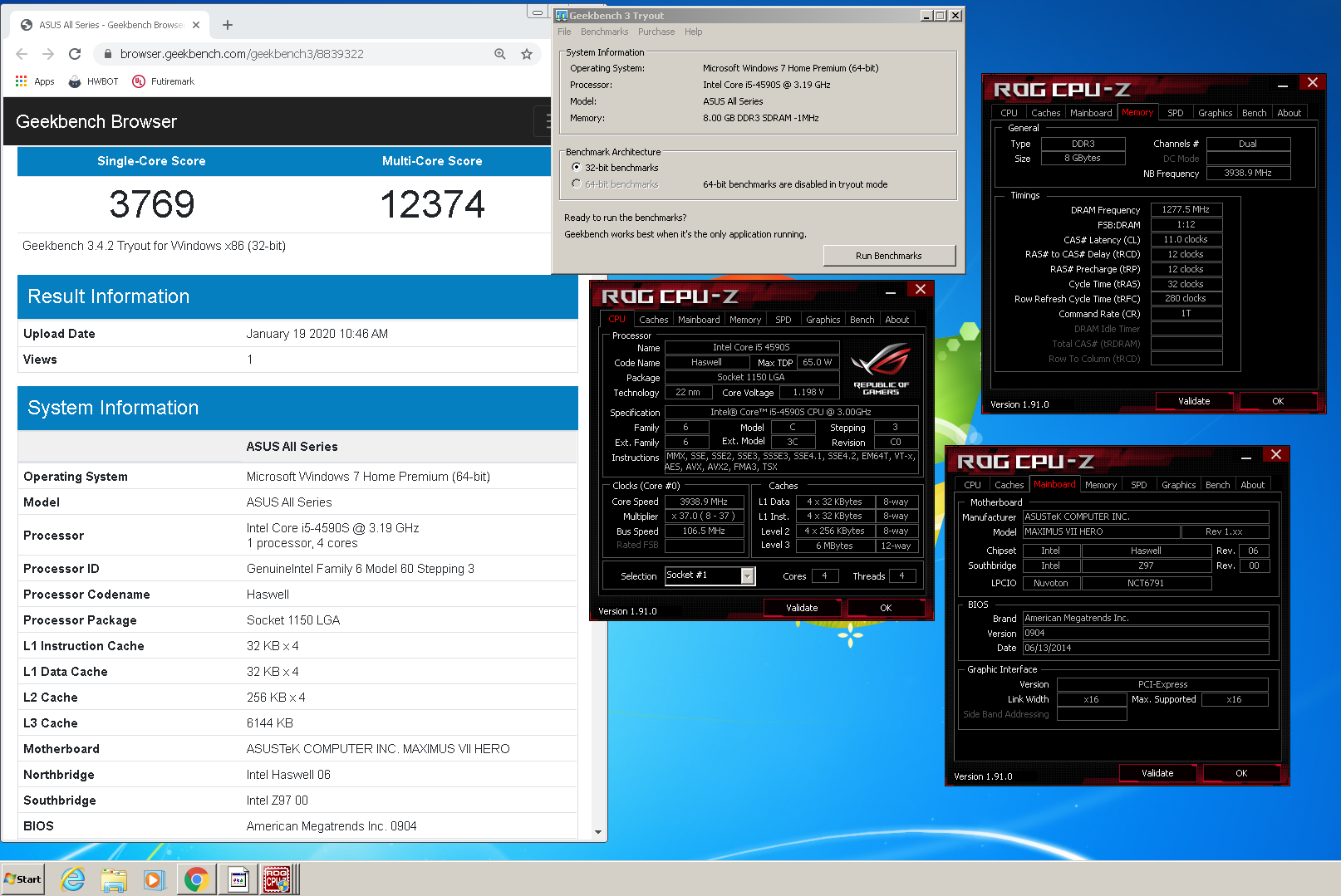Click OK in CPU-Z CPU window

pyautogui.click(x=886, y=608)
